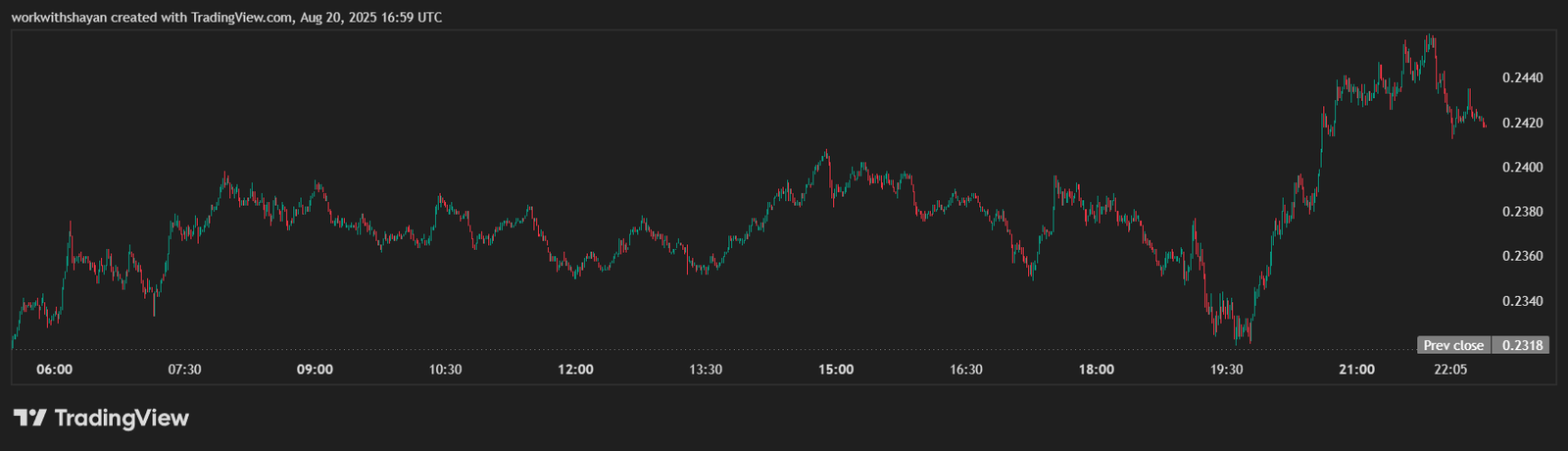Click the TradingView logo icon
1568x451 pixels.
pos(28,419)
